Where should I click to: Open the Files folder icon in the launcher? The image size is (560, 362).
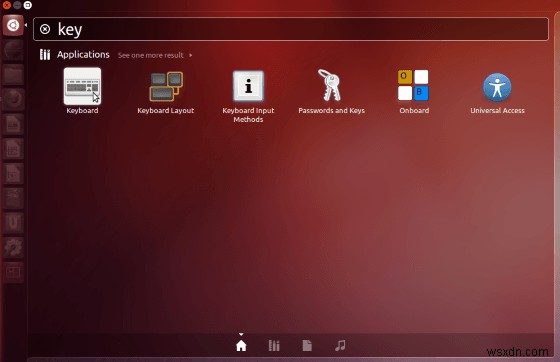click(x=13, y=75)
